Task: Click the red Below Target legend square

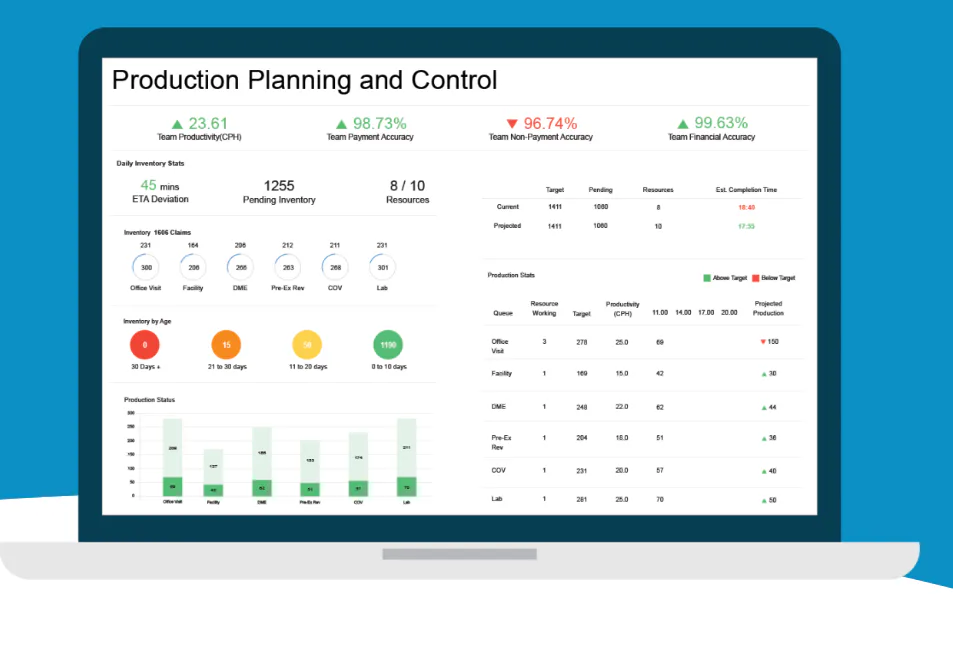Action: coord(755,278)
